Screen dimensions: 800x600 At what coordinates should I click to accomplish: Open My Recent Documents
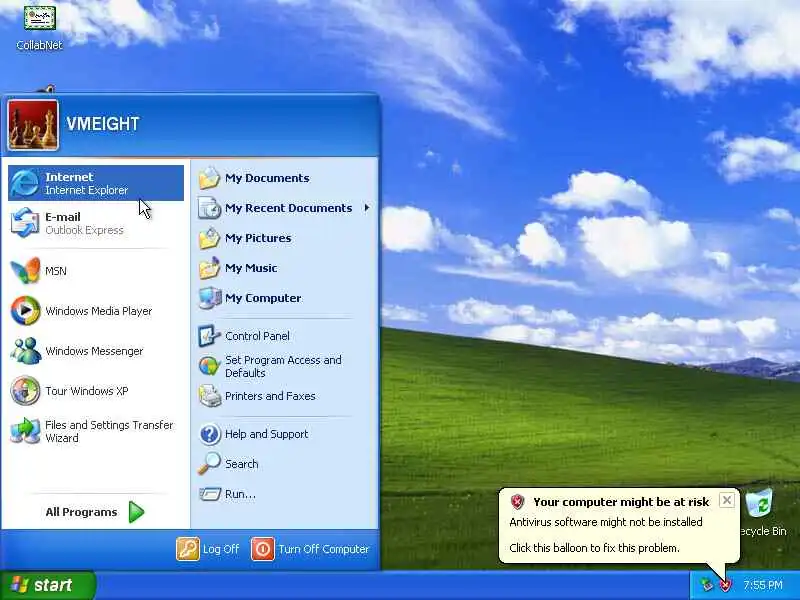[285, 208]
